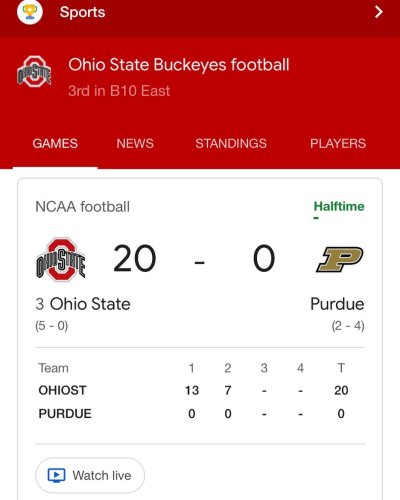Image resolution: width=400 pixels, height=500 pixels.
Task: Go to the PLAYERS tab
Action: point(338,143)
